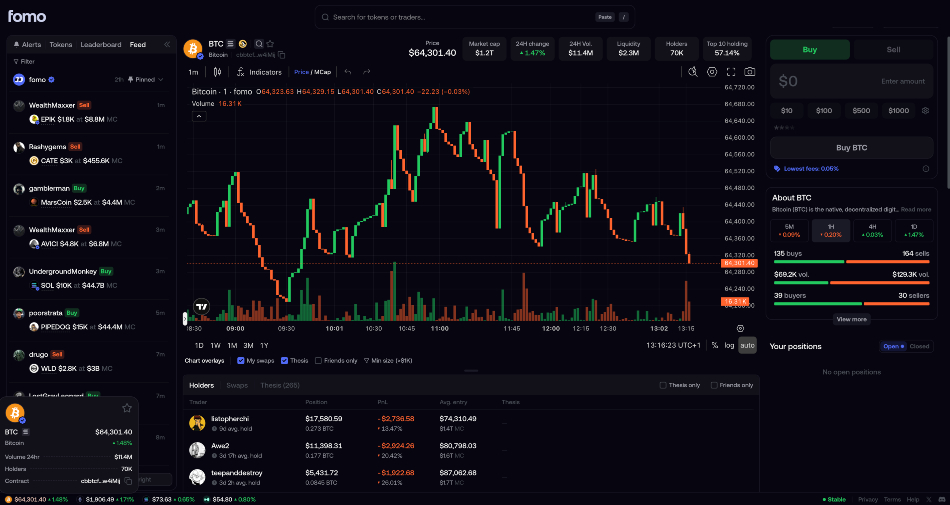950x505 pixels.
Task: Click the Bitcoin ticker in bottom bar
Action: (36, 500)
